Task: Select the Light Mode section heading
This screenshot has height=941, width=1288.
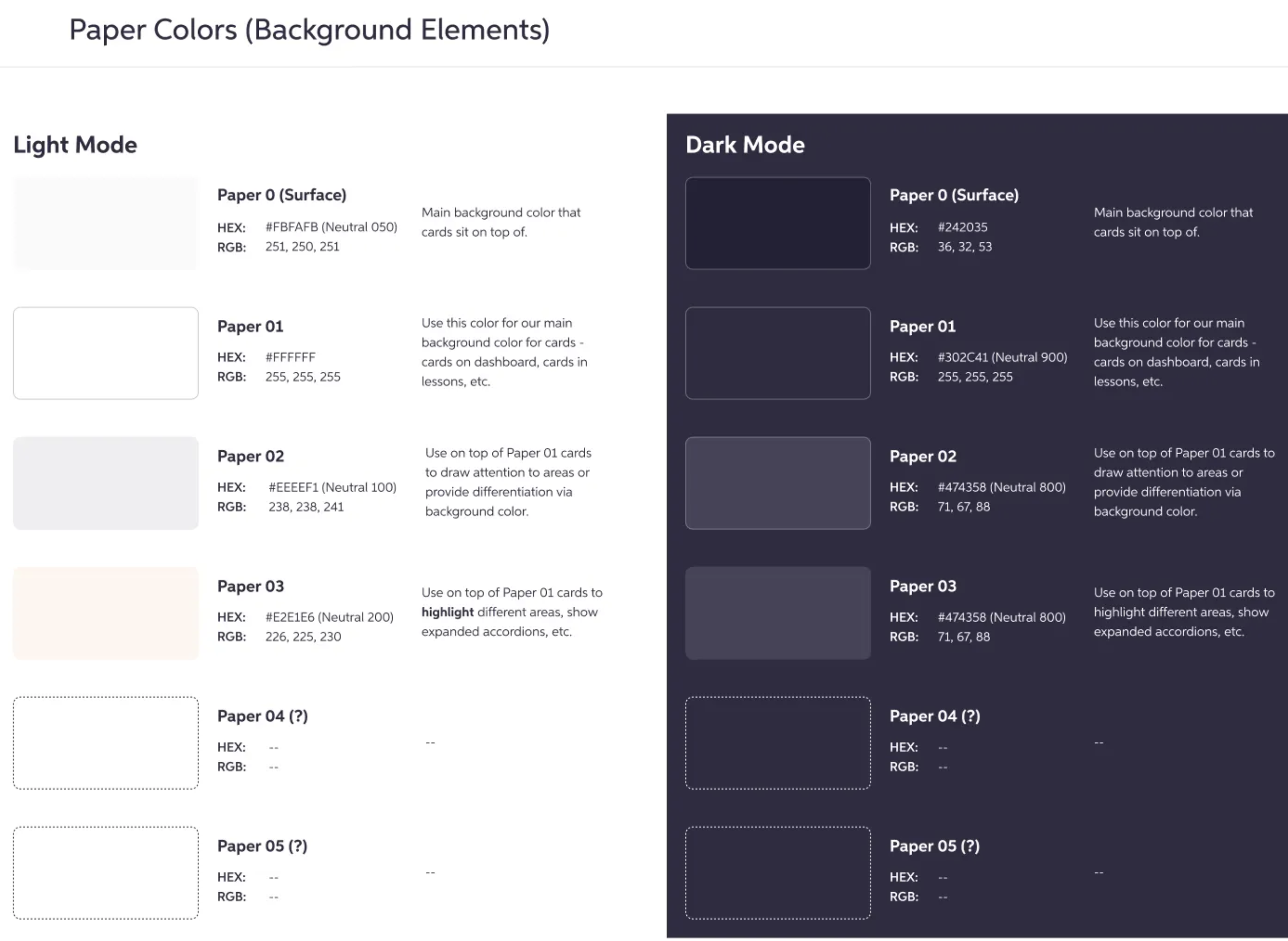Action: [x=75, y=145]
